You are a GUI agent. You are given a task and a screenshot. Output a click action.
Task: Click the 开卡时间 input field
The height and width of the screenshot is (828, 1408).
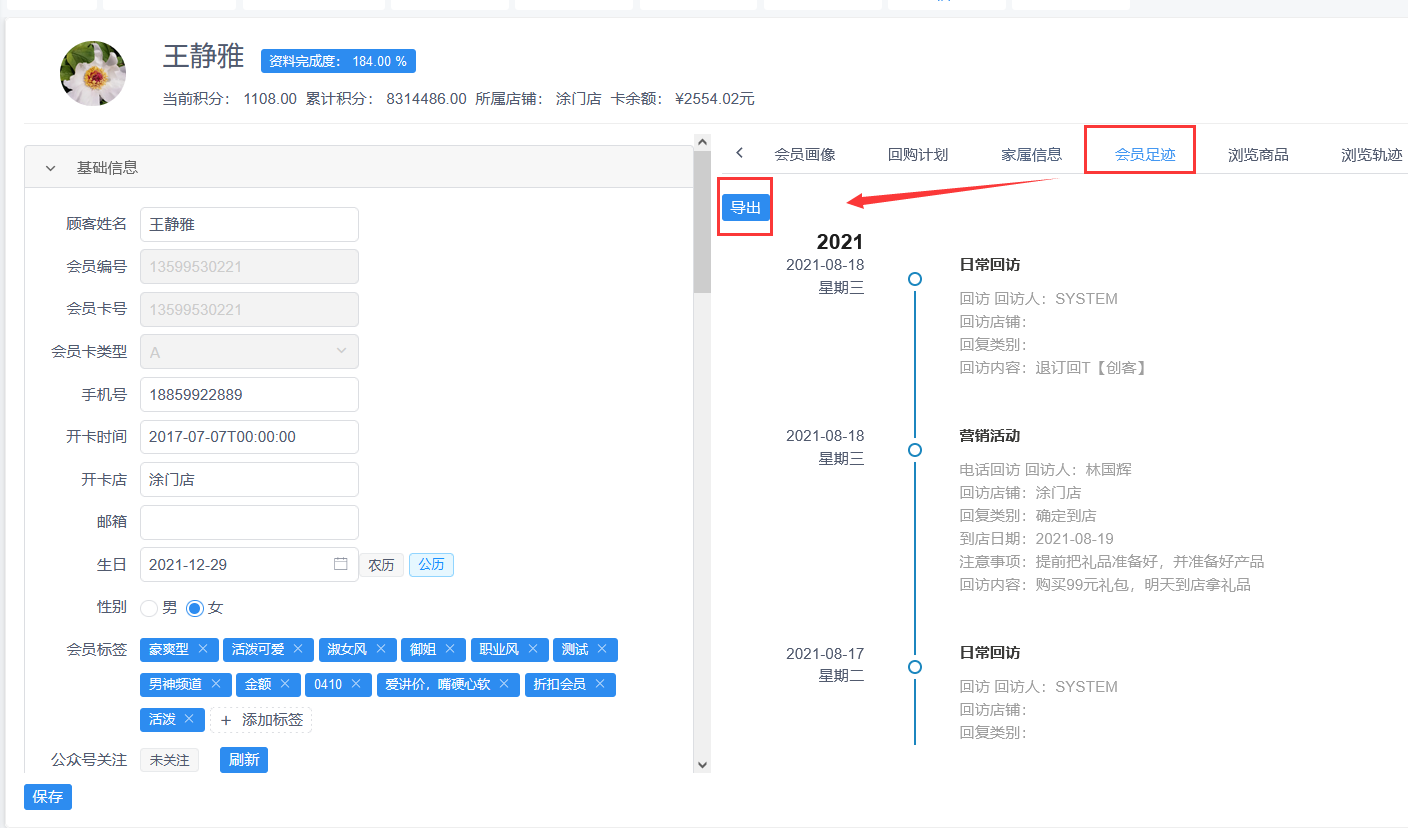[249, 437]
